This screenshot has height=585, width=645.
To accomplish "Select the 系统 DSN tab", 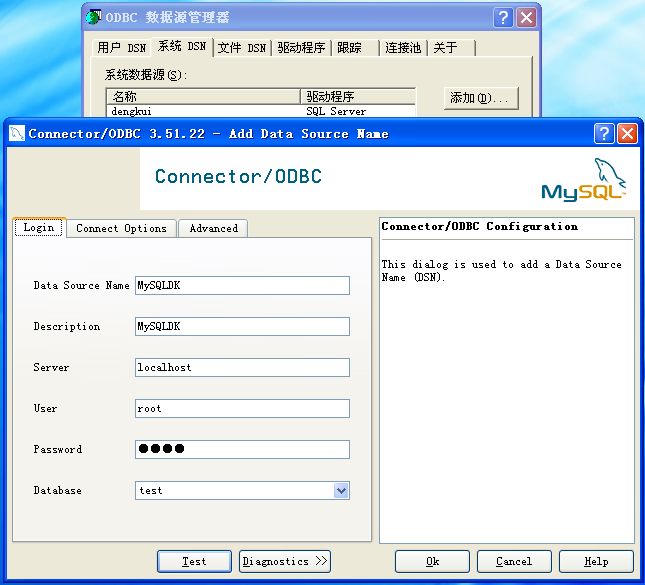I will click(x=182, y=46).
